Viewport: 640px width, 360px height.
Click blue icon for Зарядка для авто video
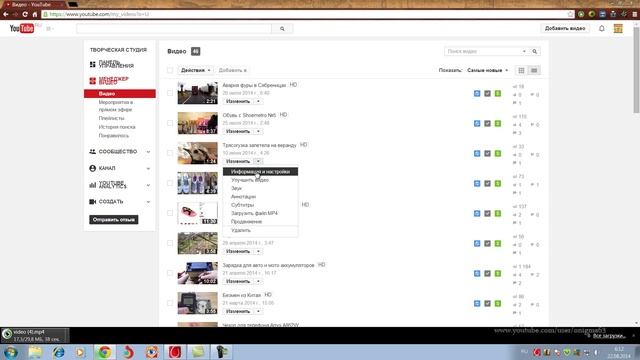477,273
